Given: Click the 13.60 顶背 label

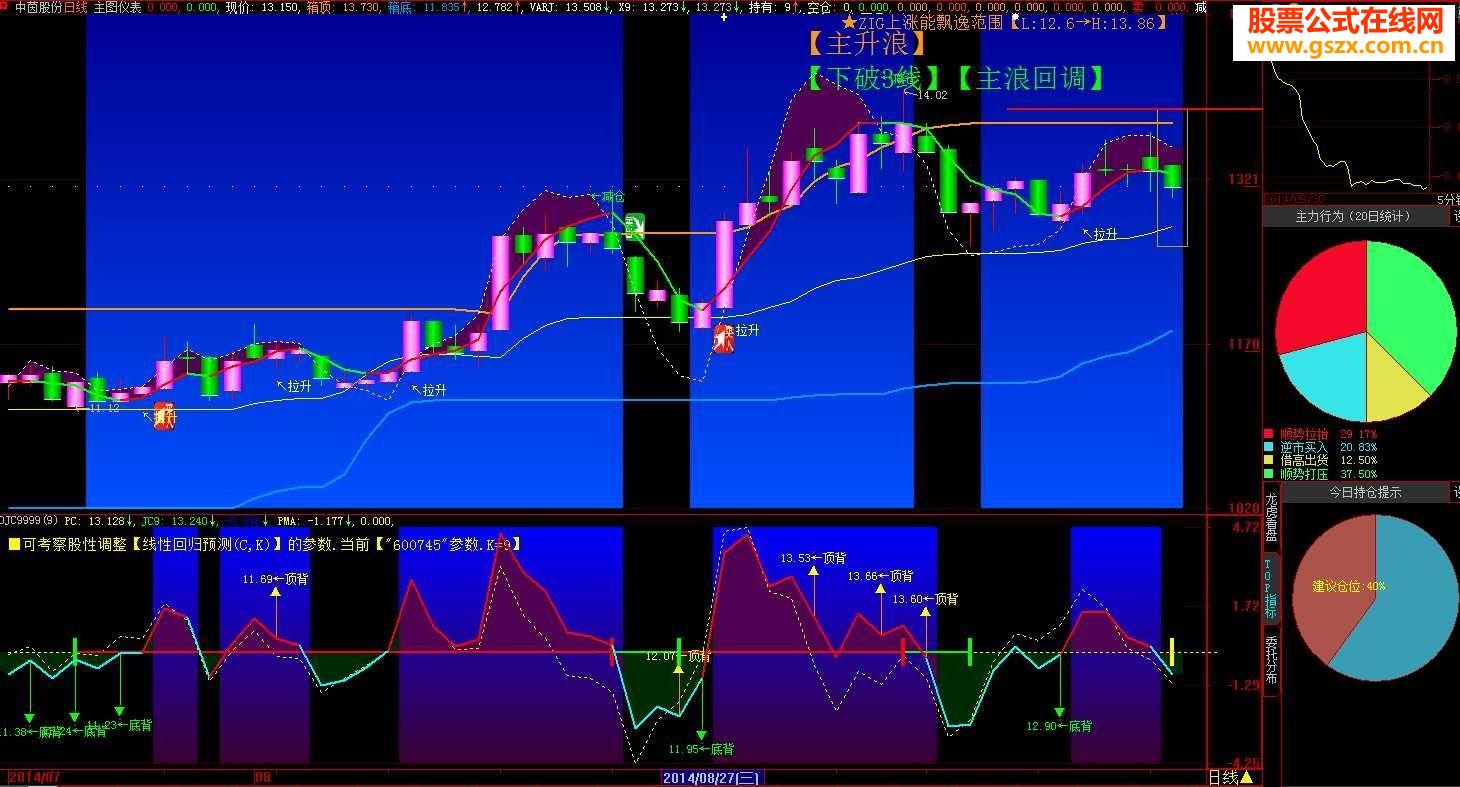Looking at the screenshot, I should 925,599.
